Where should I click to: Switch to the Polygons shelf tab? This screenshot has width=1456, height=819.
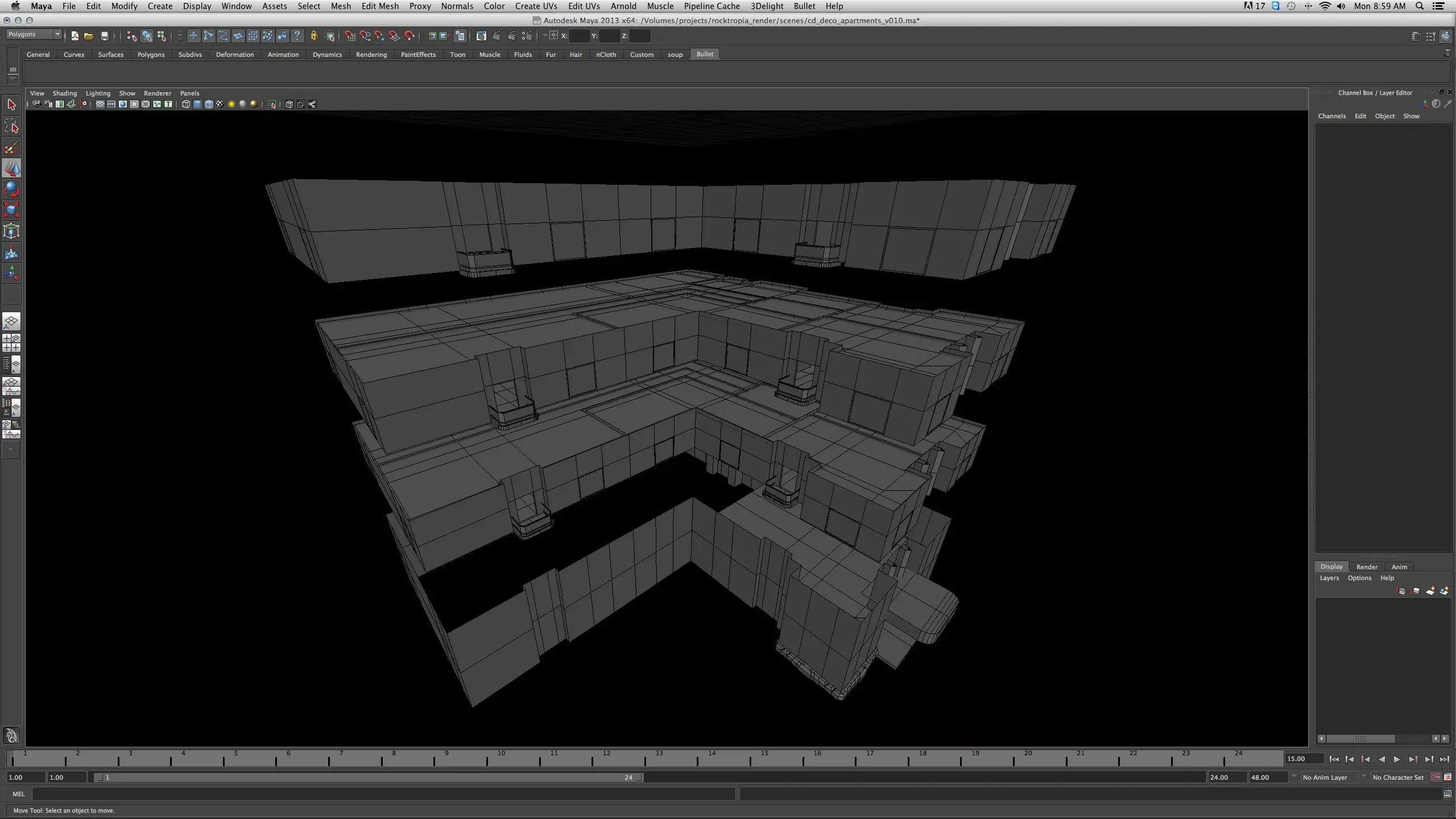point(151,55)
